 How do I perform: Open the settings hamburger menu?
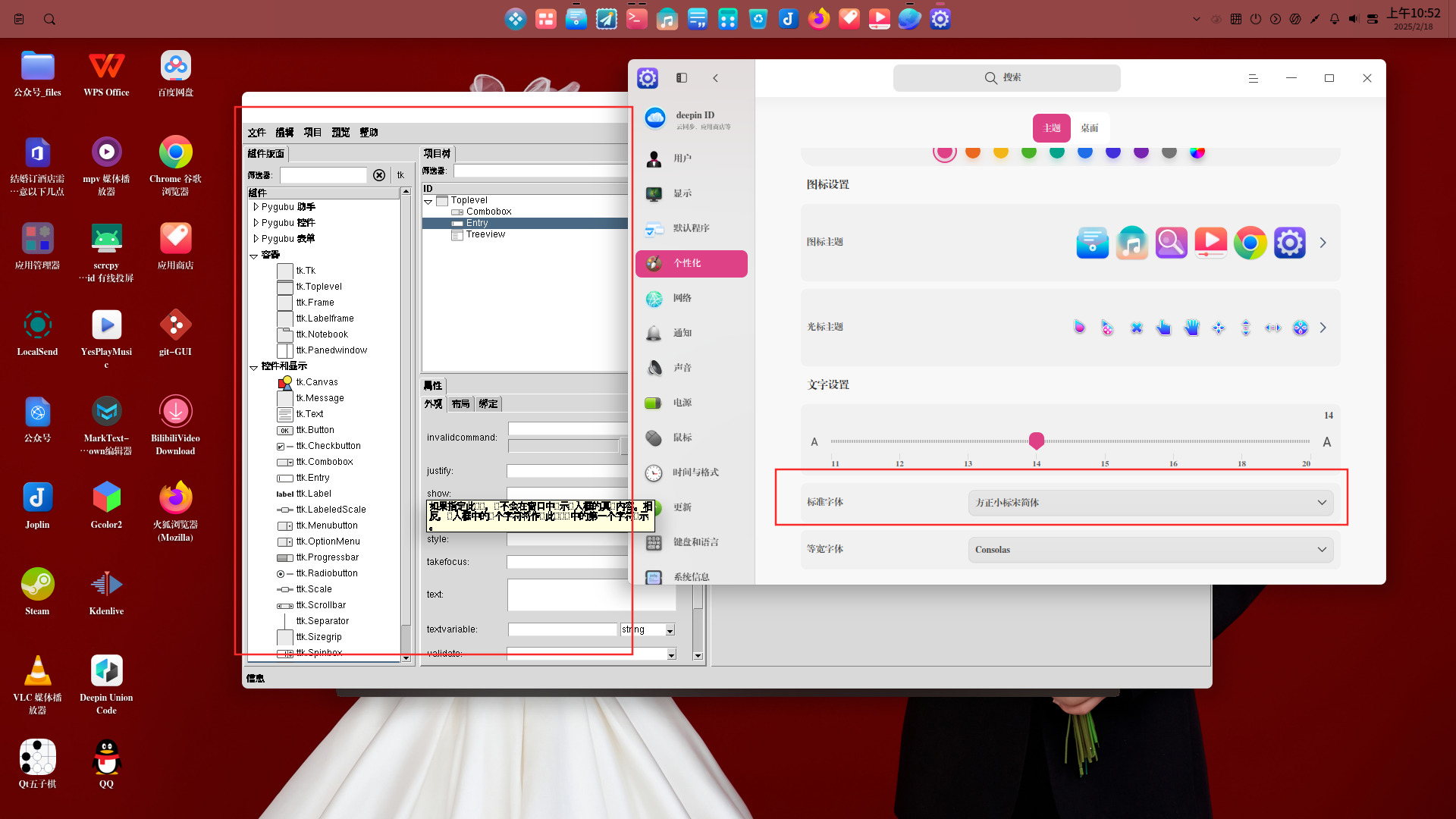tap(1254, 78)
